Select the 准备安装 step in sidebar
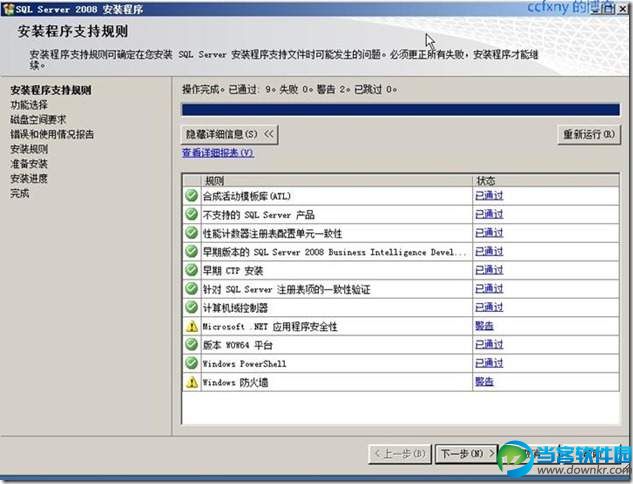The width and height of the screenshot is (633, 484). (x=29, y=164)
